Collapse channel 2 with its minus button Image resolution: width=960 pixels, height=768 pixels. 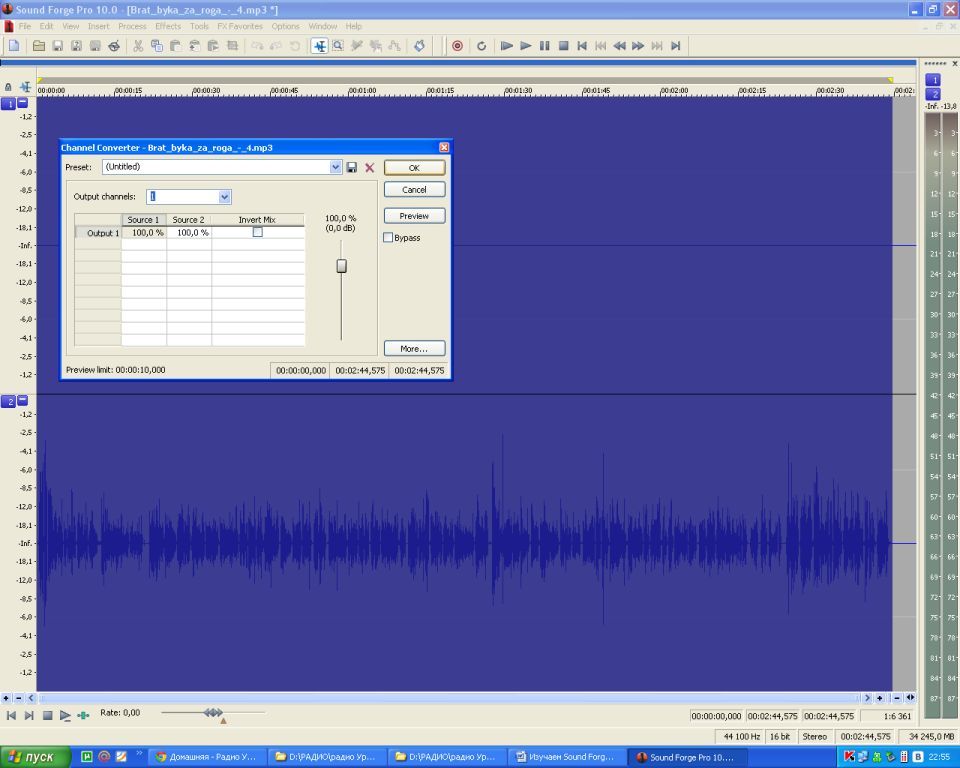23,400
